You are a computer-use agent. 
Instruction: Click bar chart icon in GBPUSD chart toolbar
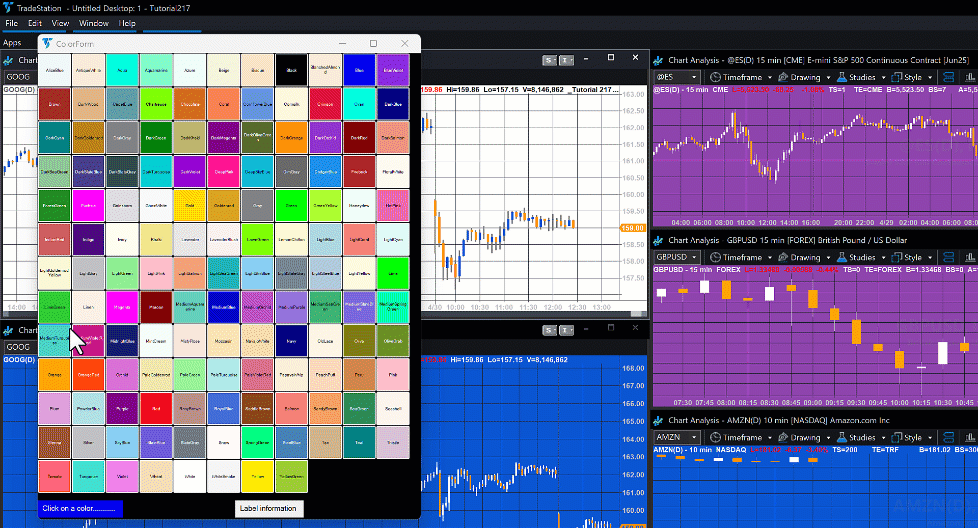pos(970,257)
